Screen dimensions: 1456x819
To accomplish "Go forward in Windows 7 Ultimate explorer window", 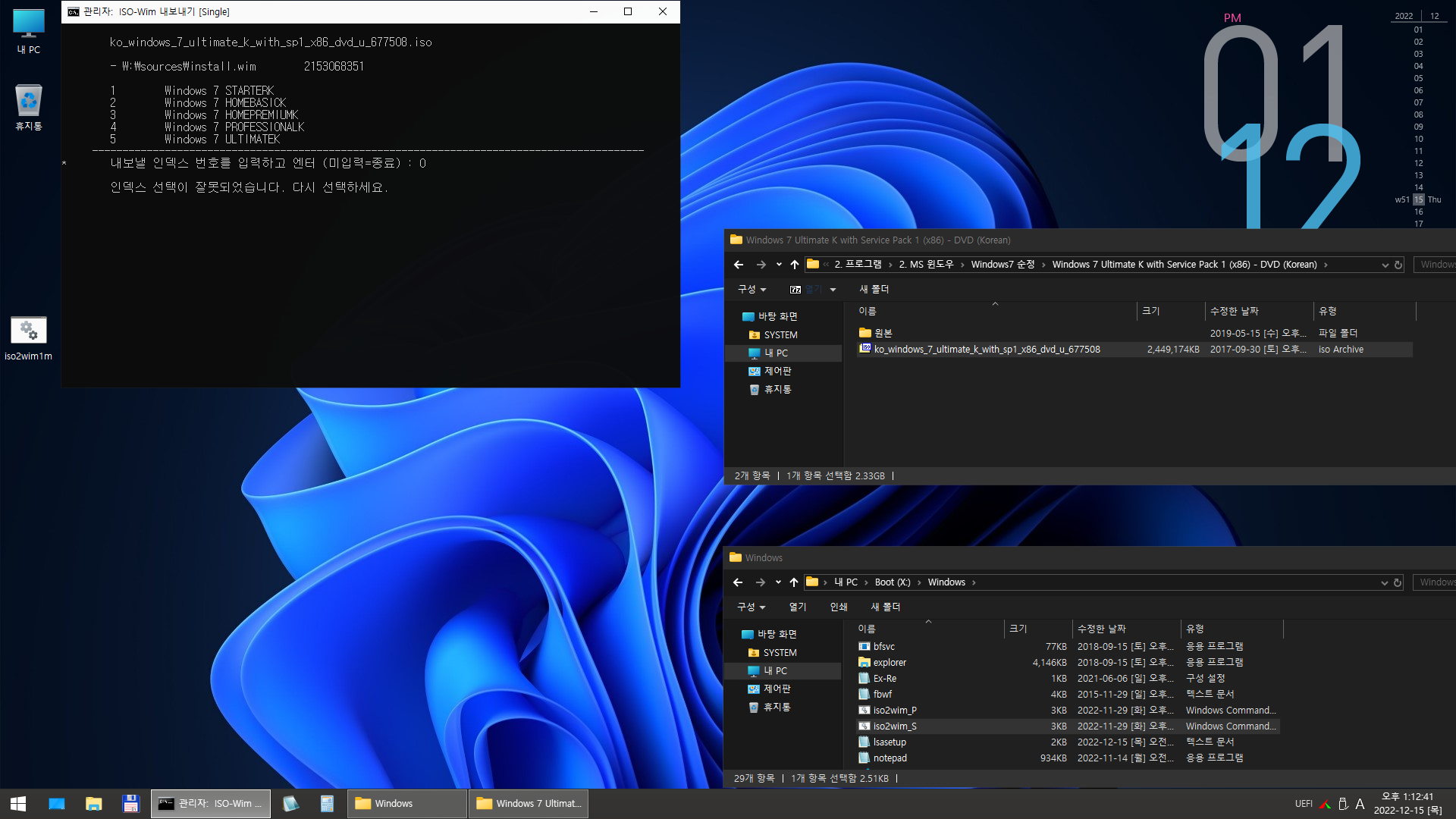I will pos(761,265).
